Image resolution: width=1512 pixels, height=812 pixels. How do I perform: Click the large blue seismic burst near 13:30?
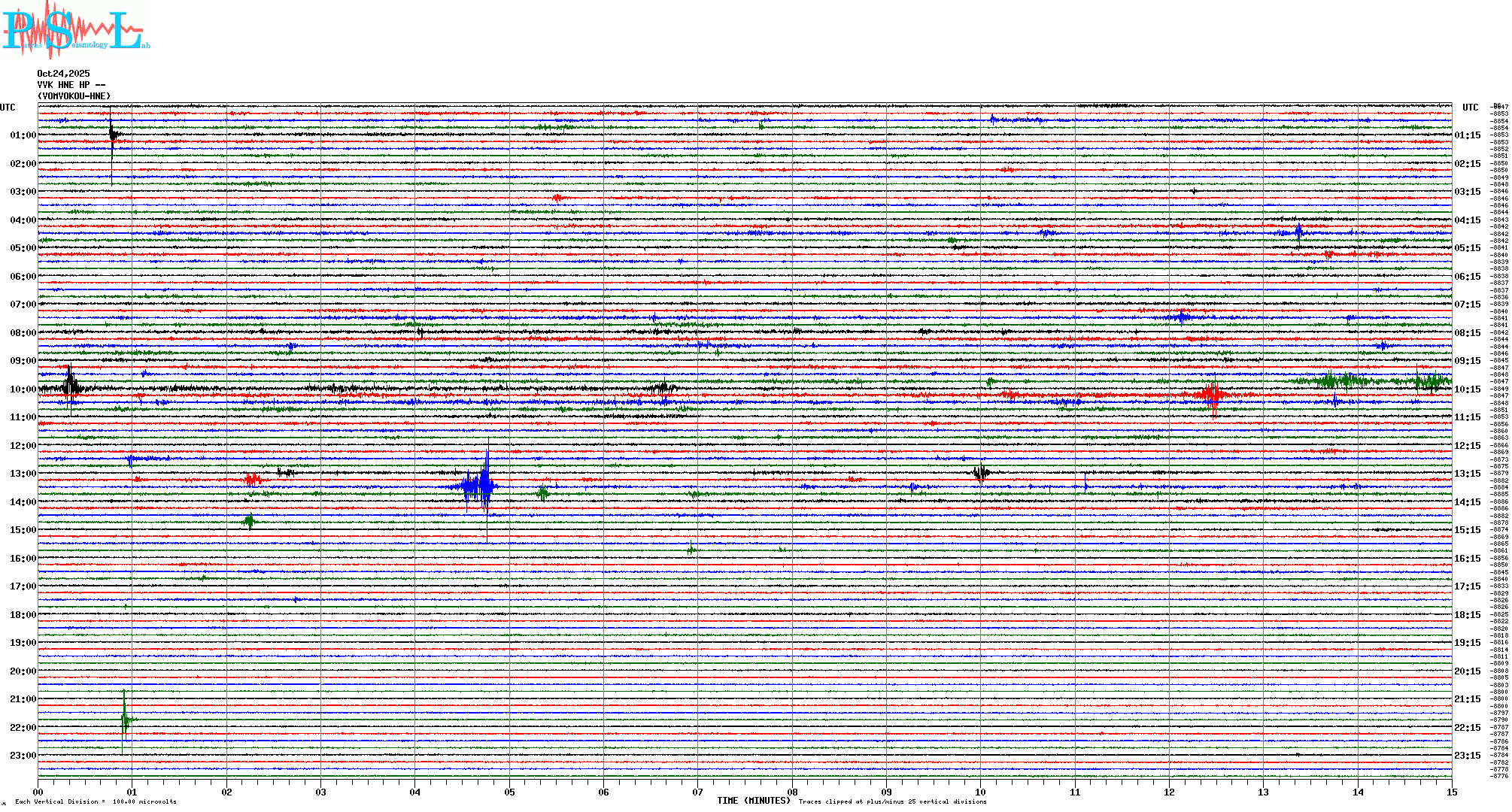[x=480, y=486]
